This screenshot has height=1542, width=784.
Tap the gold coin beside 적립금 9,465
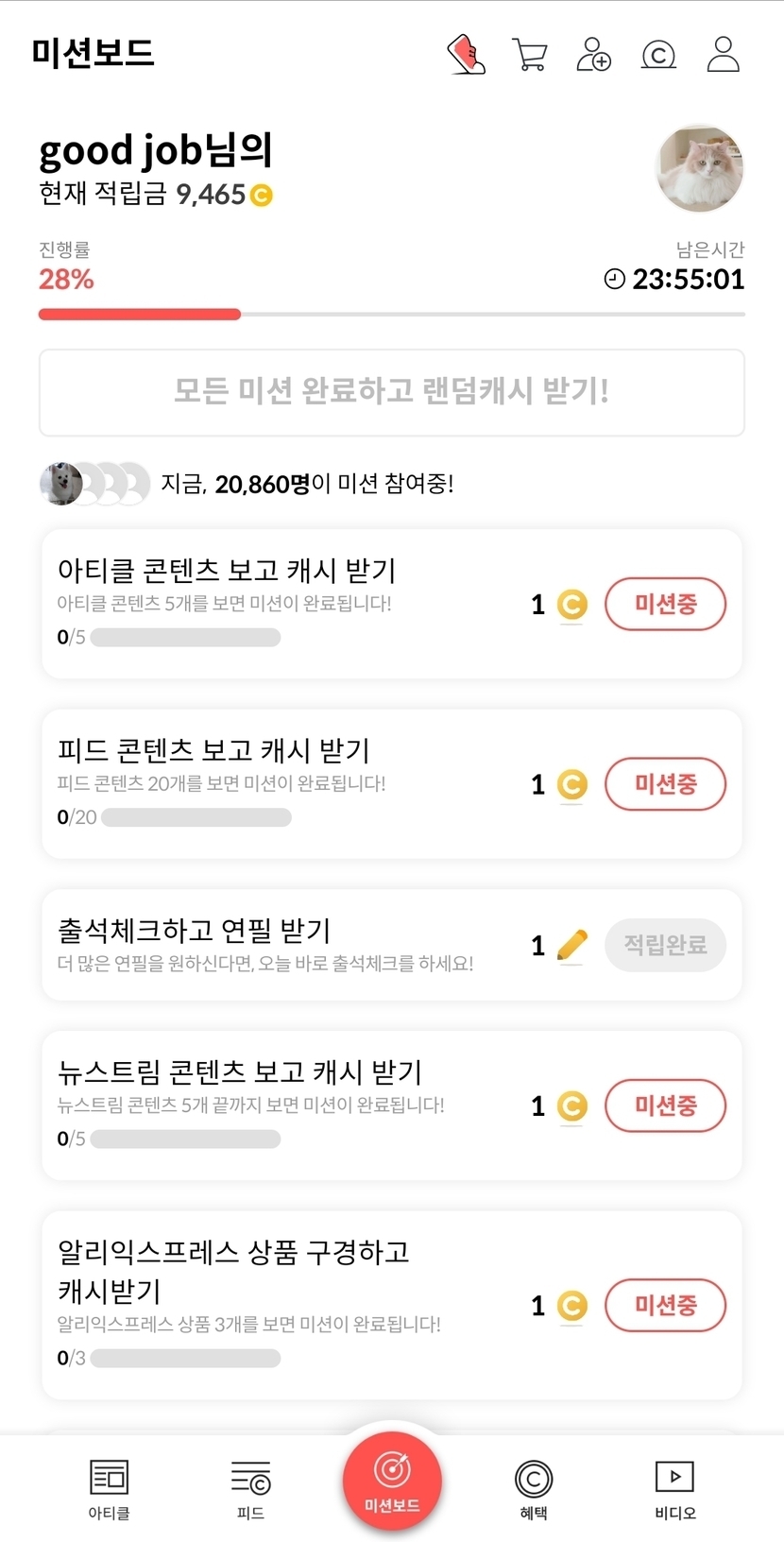[x=261, y=196]
